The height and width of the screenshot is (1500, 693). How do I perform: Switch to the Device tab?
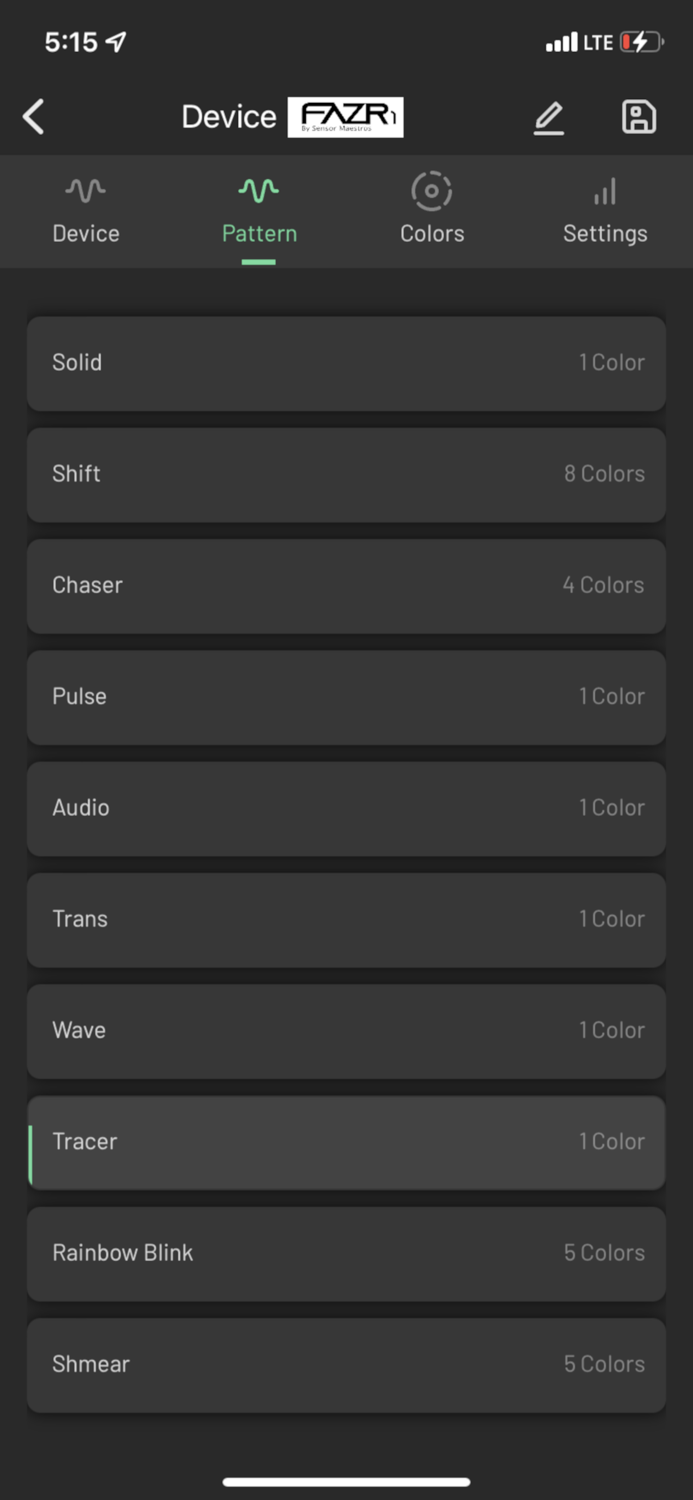pos(85,210)
